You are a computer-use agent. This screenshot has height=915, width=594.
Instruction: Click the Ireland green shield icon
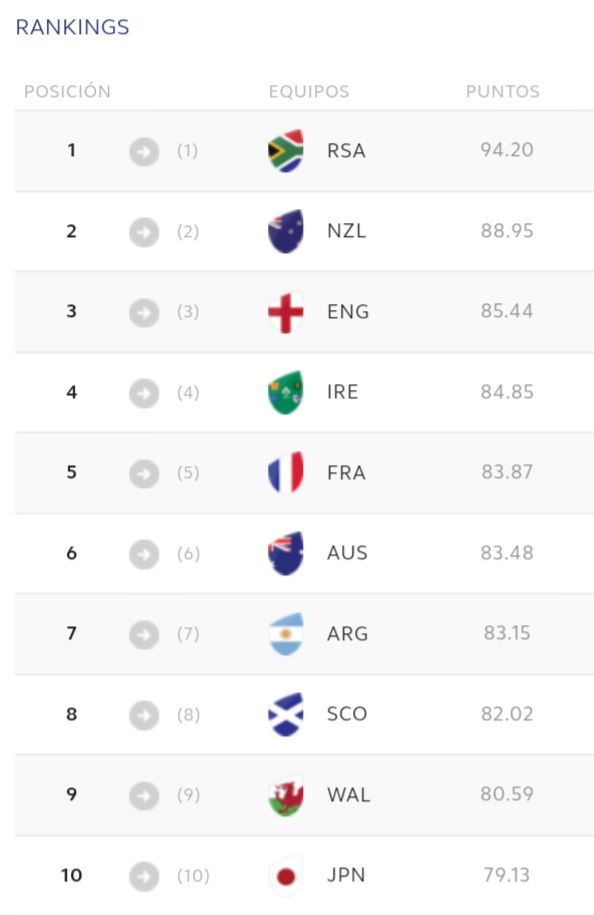tap(286, 392)
